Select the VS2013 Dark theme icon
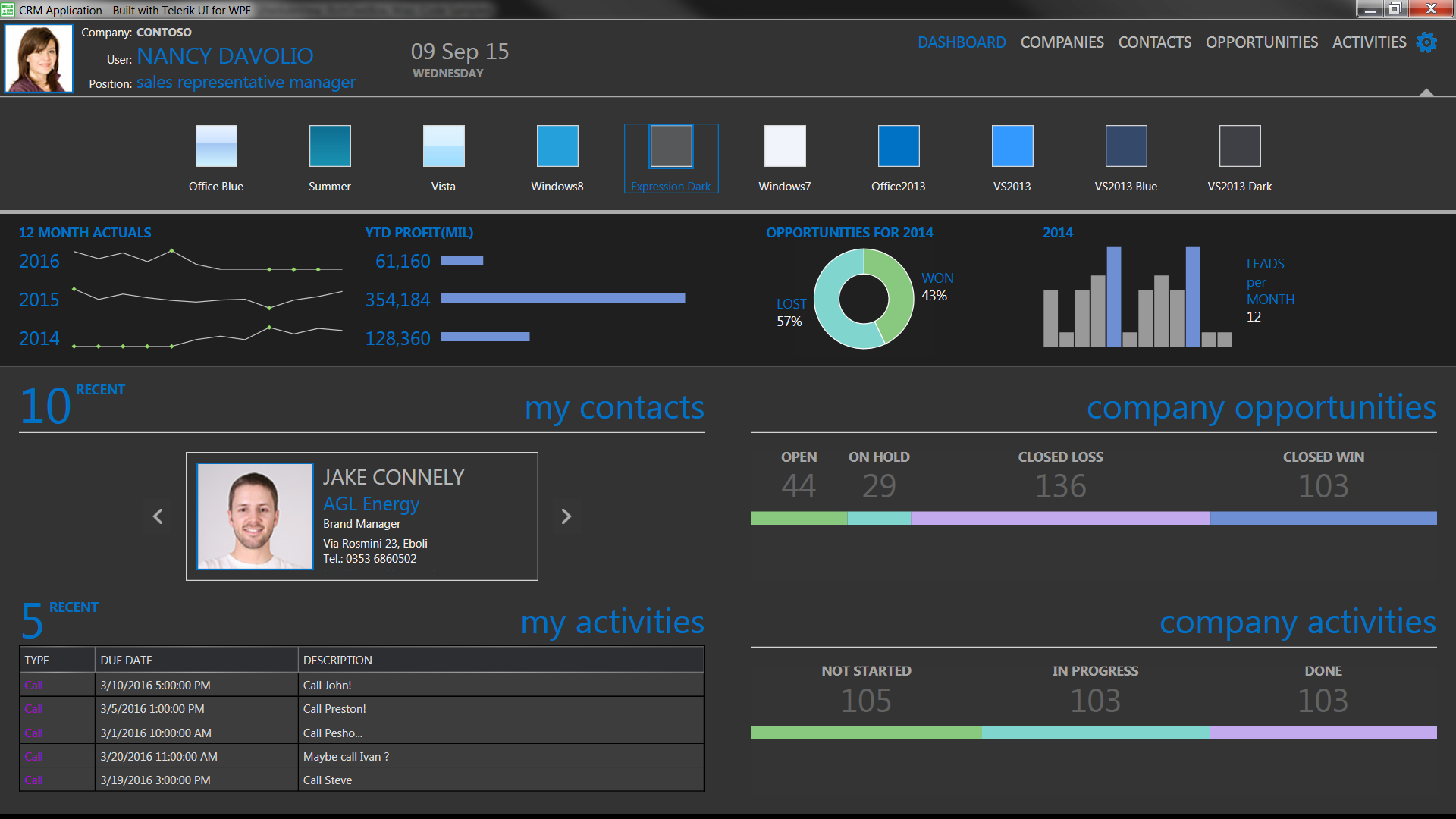The width and height of the screenshot is (1456, 819). click(1240, 146)
